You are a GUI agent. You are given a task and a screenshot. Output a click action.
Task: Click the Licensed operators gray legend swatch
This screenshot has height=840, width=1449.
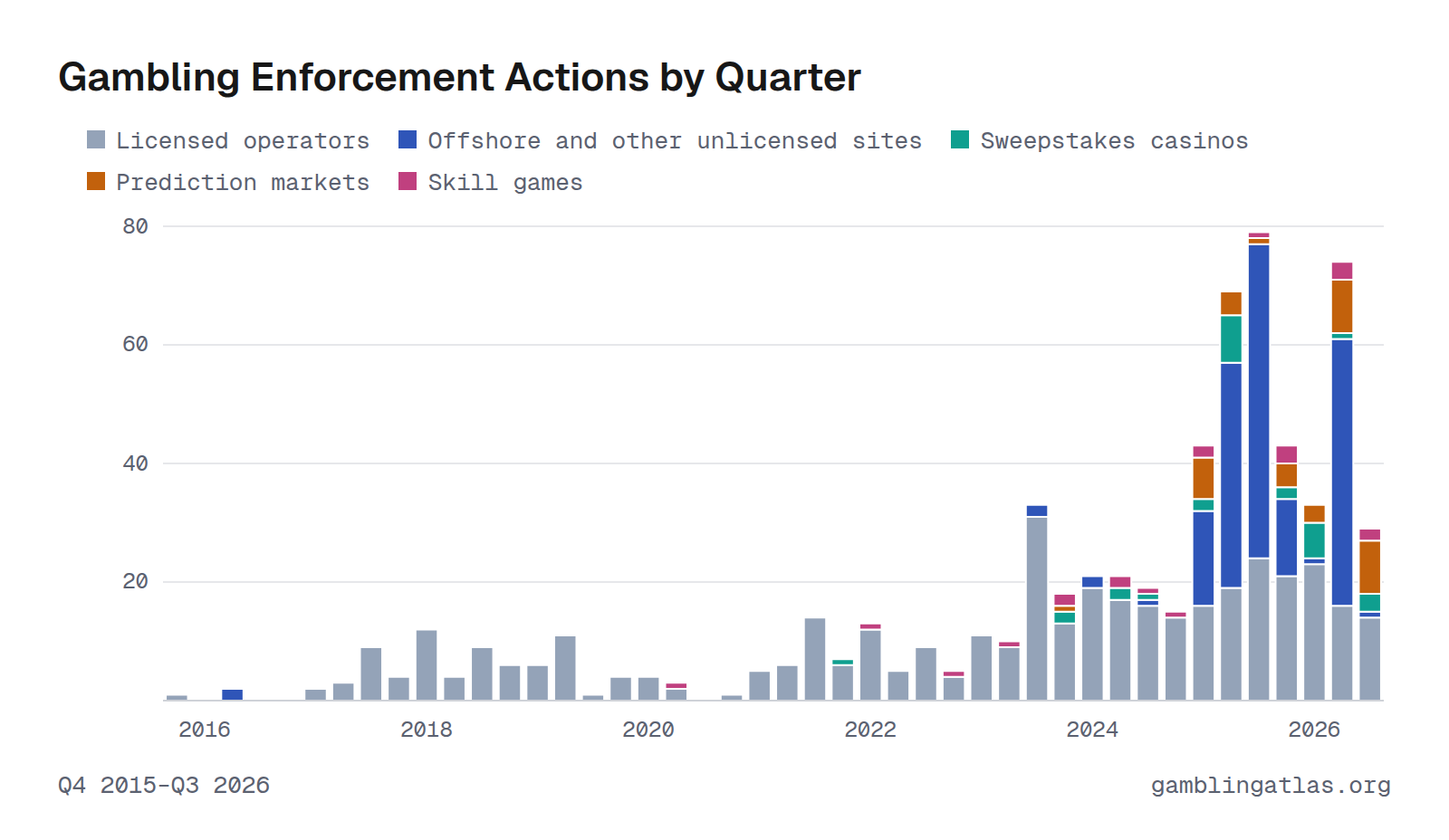click(x=96, y=139)
